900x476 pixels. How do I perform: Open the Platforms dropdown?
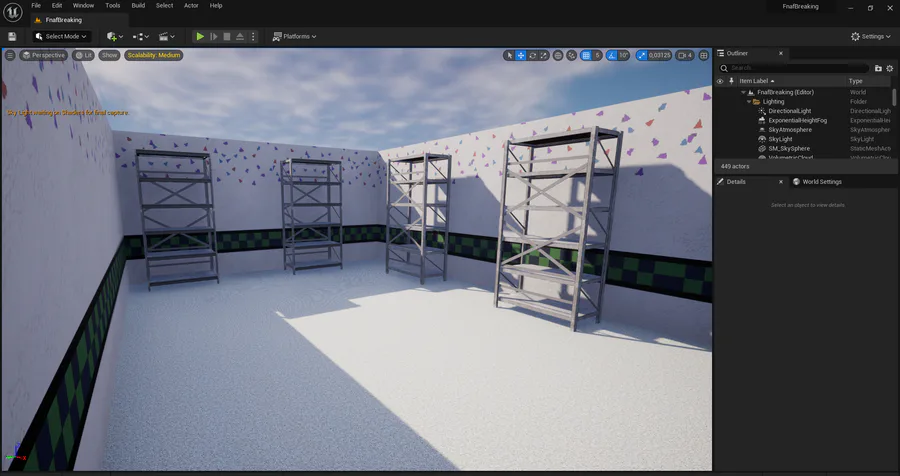click(x=294, y=36)
